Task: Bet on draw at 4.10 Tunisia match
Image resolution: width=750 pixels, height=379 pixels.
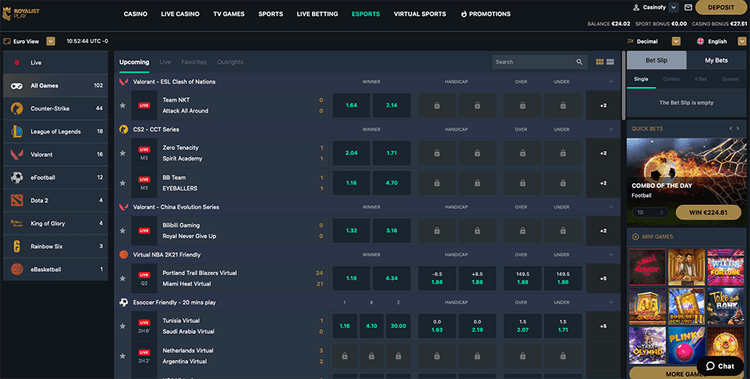Action: click(371, 326)
